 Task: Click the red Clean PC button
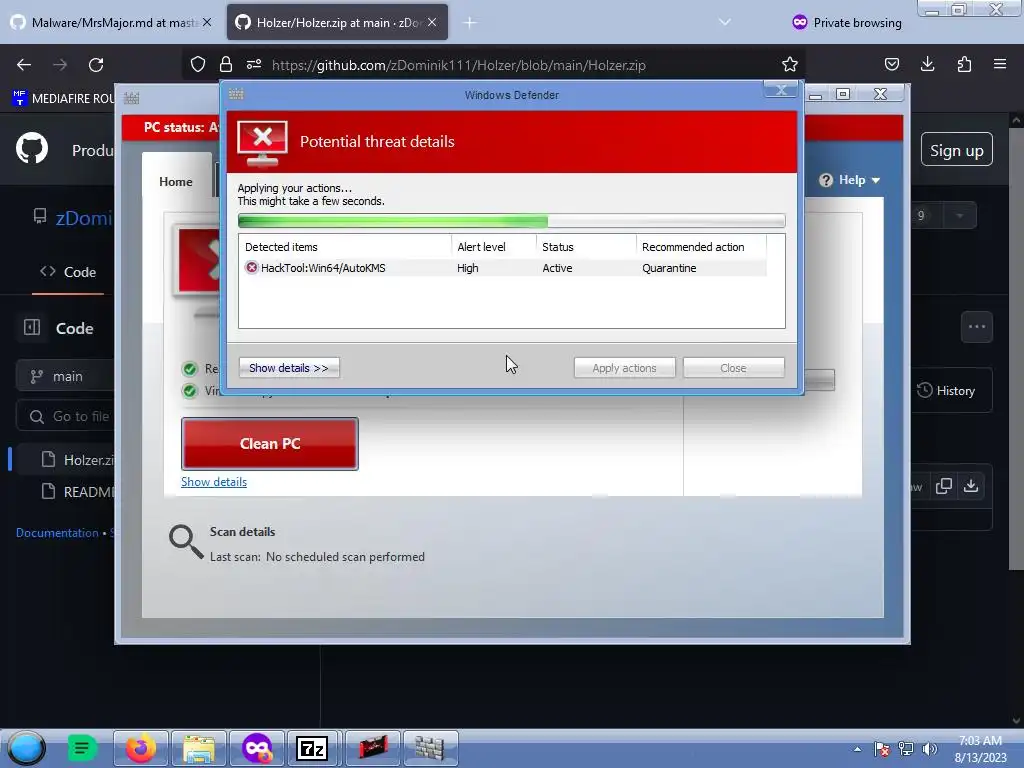point(270,444)
